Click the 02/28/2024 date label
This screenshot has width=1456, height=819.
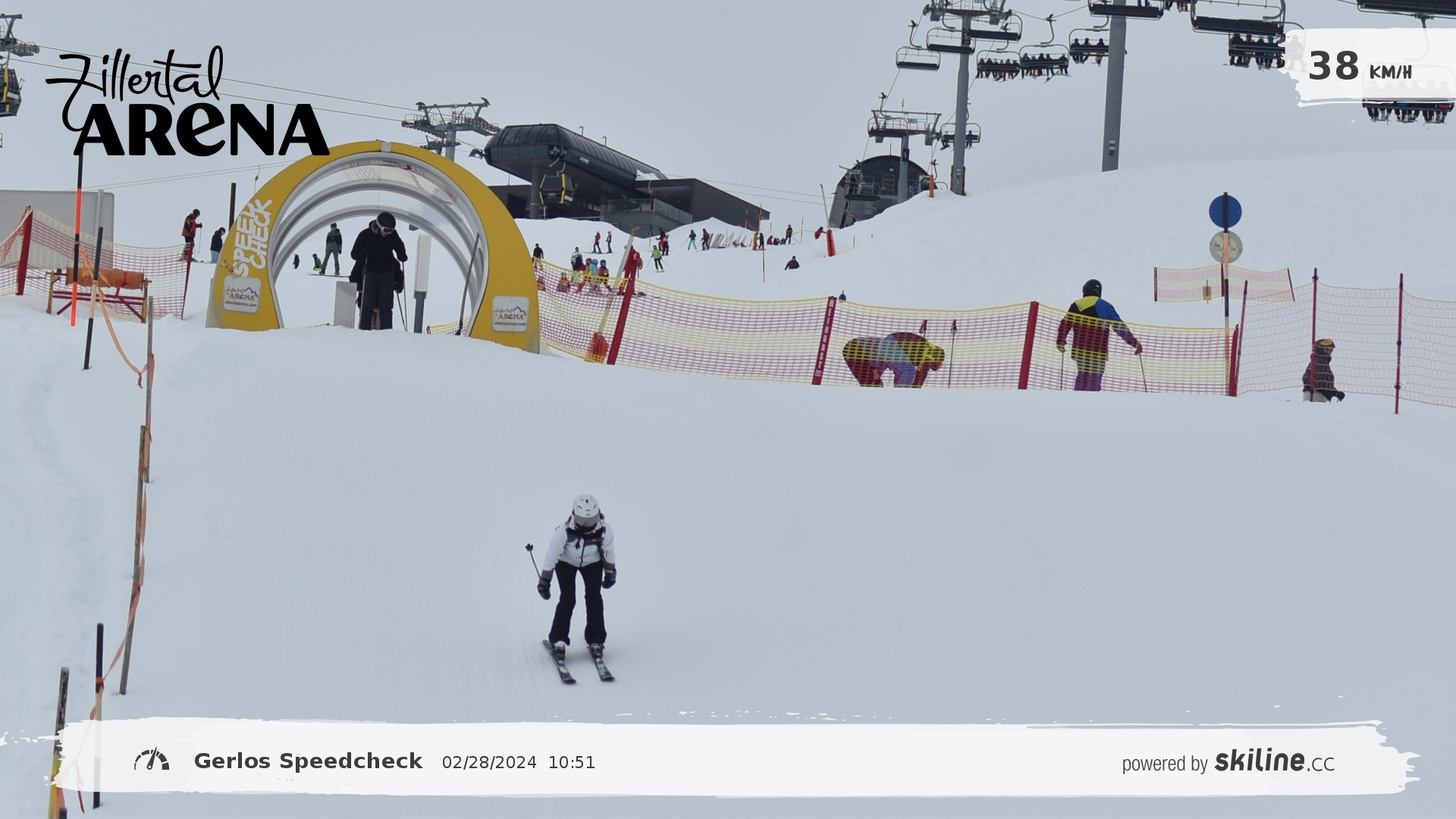coord(489,763)
